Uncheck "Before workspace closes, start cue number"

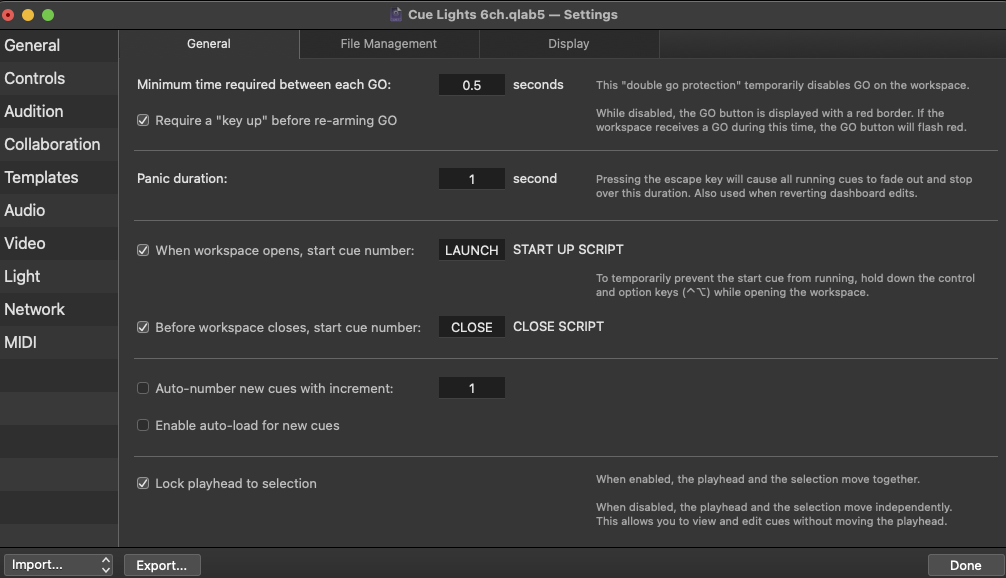point(144,326)
